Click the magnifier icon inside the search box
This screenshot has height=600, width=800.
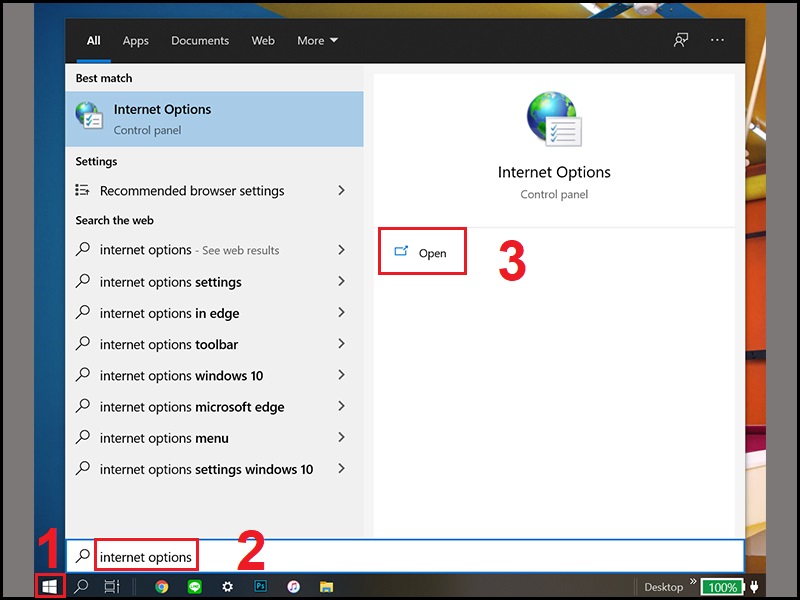coord(83,556)
